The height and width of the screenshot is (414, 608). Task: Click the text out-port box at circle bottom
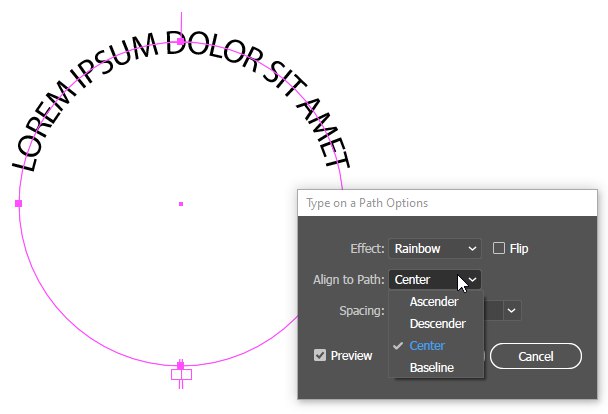tap(181, 374)
